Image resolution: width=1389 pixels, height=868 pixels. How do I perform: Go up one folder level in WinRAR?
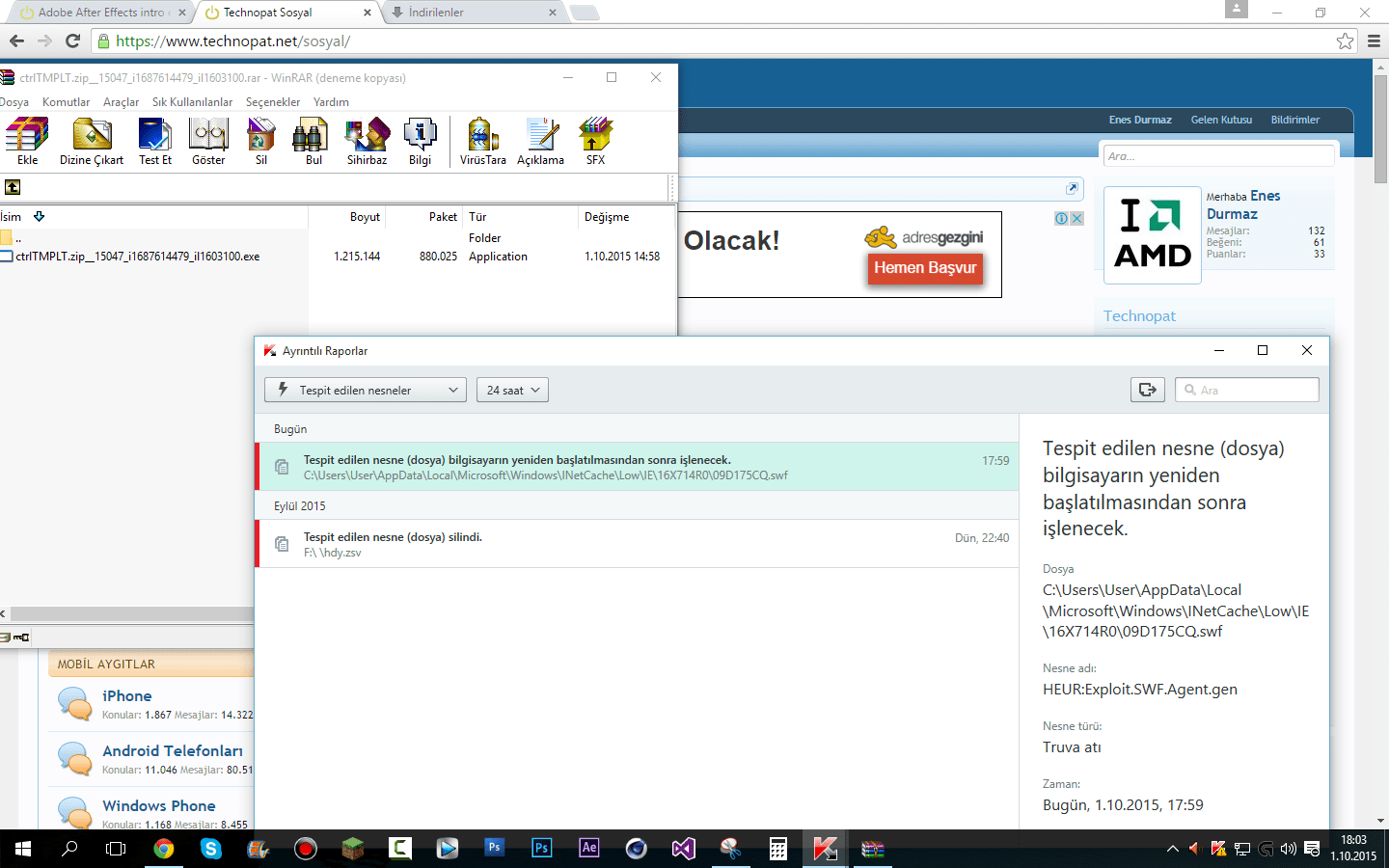click(x=13, y=187)
